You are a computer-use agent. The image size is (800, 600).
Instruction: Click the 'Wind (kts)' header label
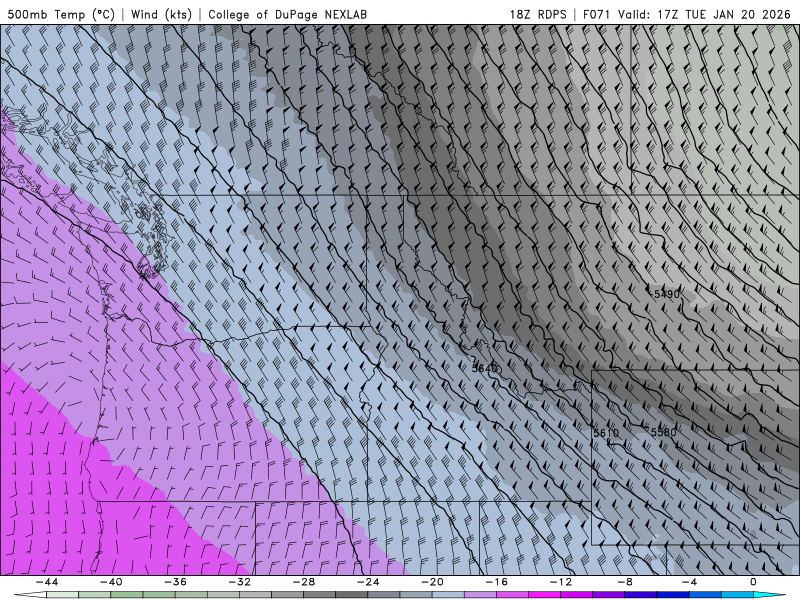click(x=161, y=14)
